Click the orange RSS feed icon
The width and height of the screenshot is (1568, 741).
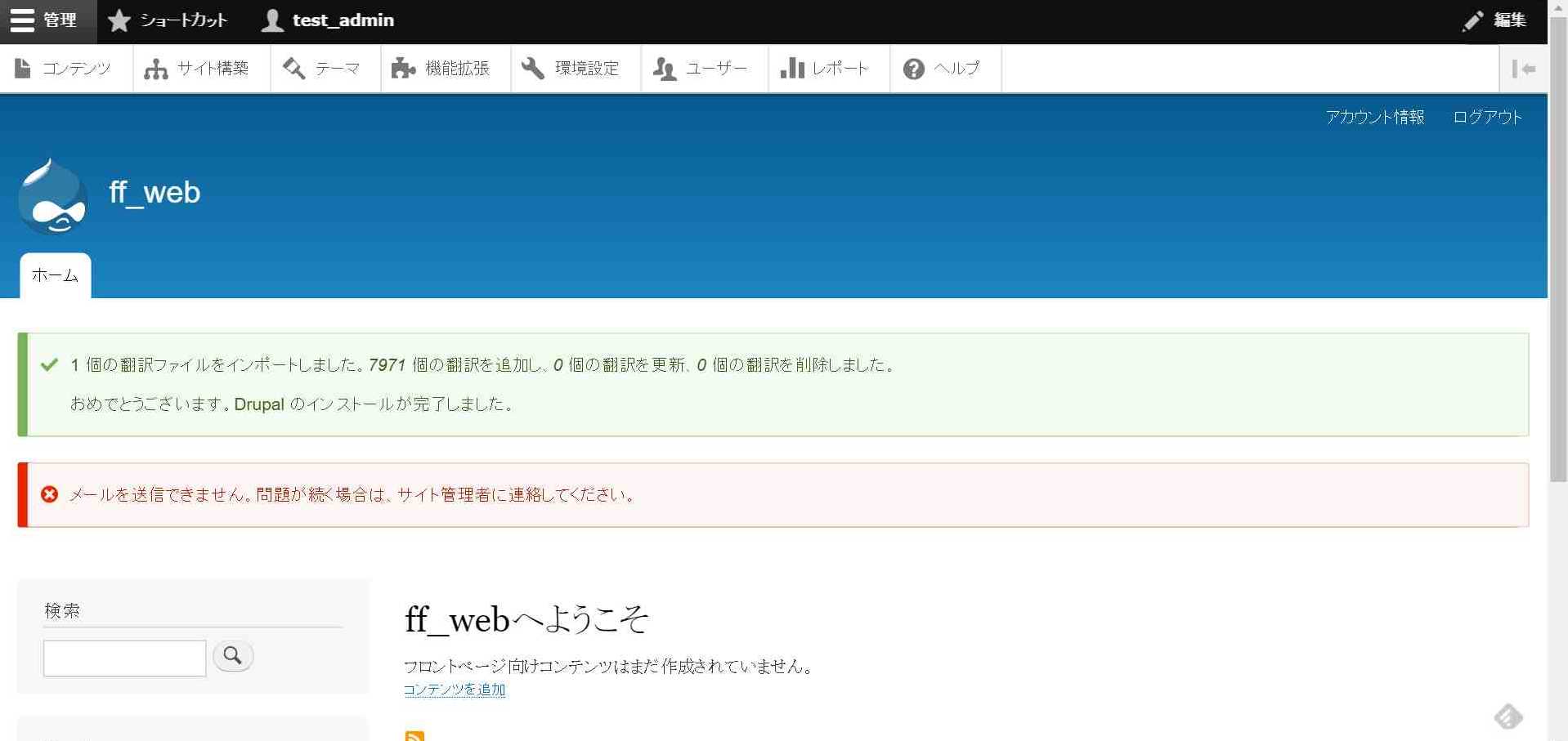(414, 735)
